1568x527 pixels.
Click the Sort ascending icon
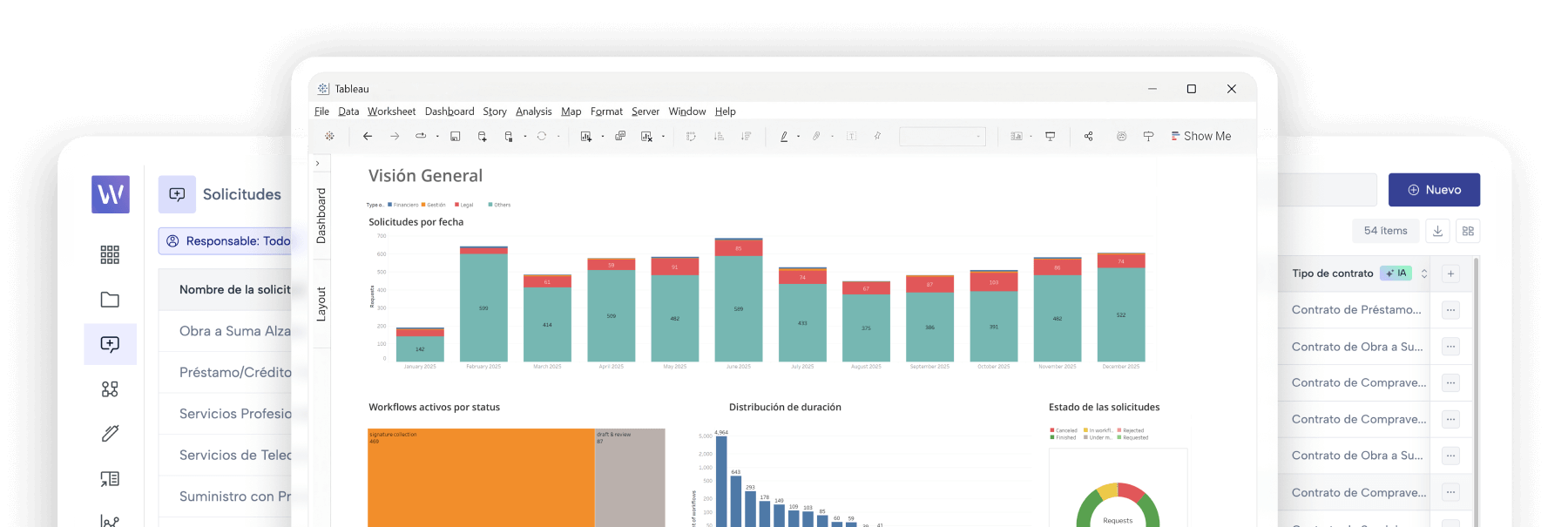tap(719, 136)
